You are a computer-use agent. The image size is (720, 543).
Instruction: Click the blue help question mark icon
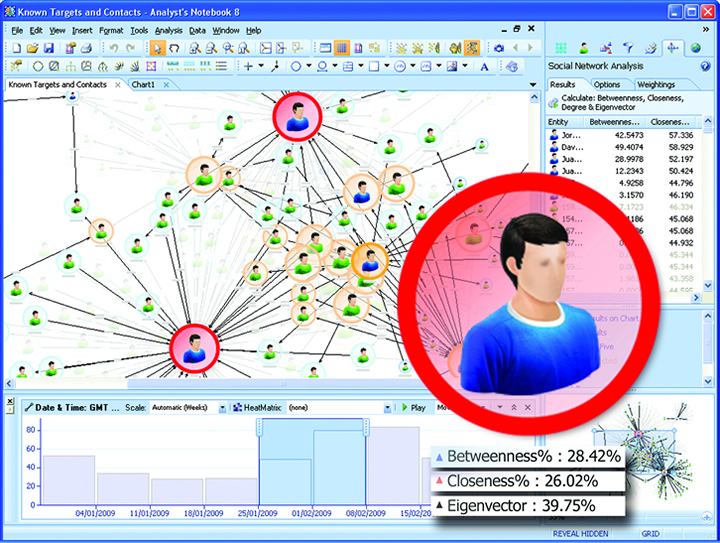click(706, 66)
